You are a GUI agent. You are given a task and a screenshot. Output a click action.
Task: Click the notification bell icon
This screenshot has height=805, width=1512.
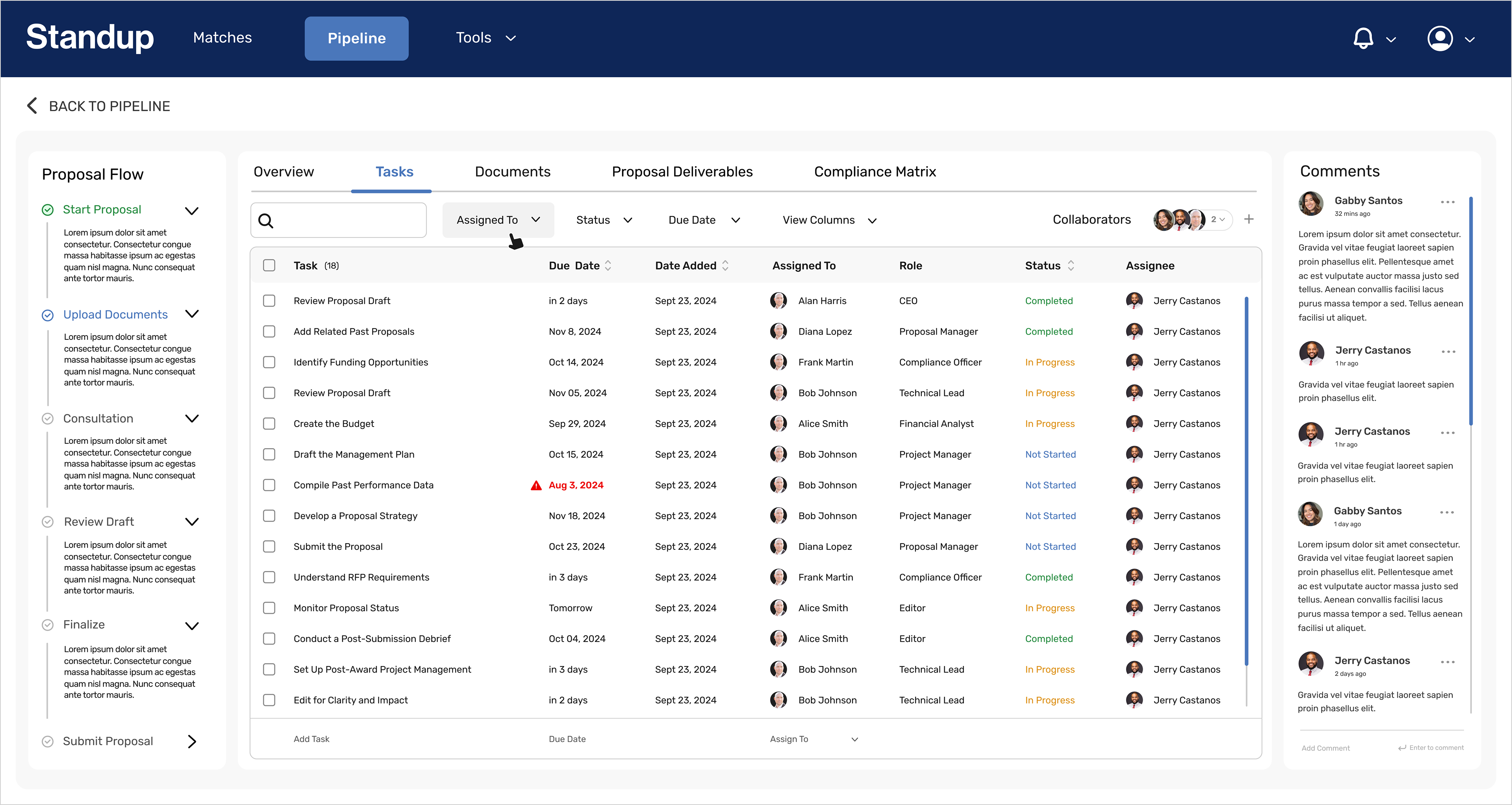[1363, 38]
